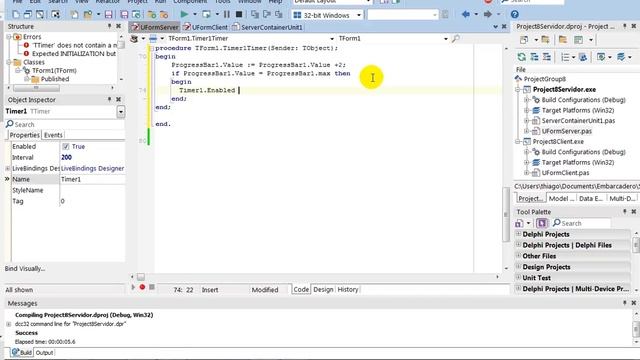Image resolution: width=640 pixels, height=360 pixels.
Task: Click the Save floppy disk icon
Action: (x=109, y=15)
